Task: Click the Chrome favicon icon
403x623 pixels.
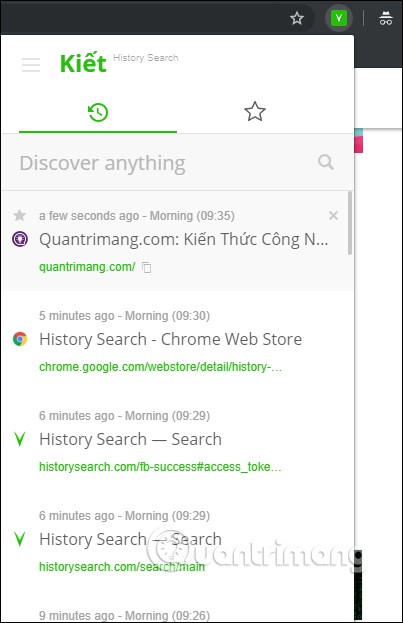Action: click(20, 339)
